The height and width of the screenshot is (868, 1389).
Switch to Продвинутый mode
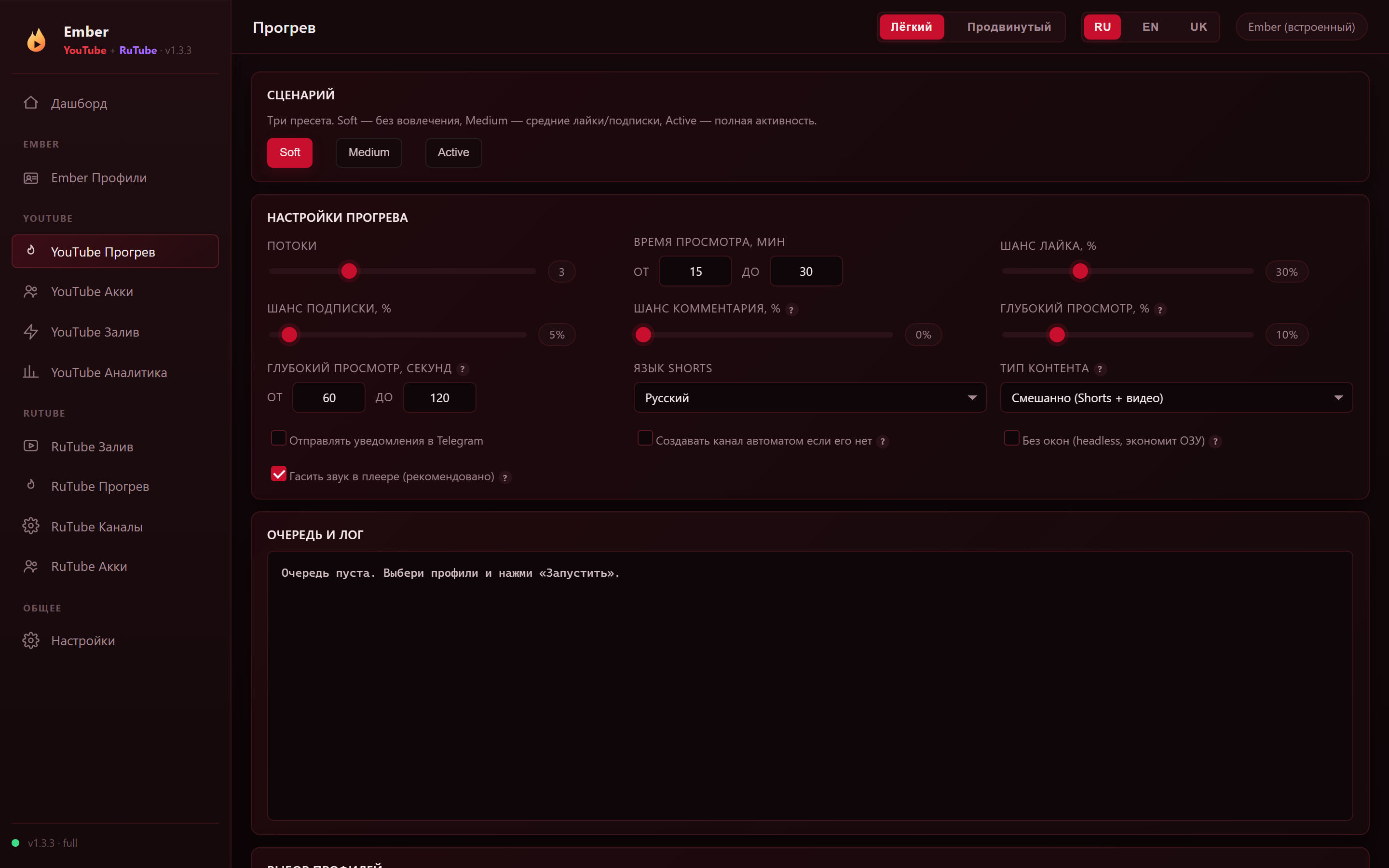click(1009, 27)
